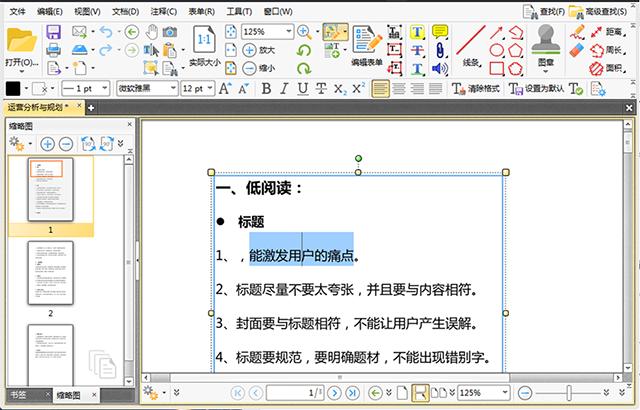Click the 查找(F) find button

(x=544, y=11)
